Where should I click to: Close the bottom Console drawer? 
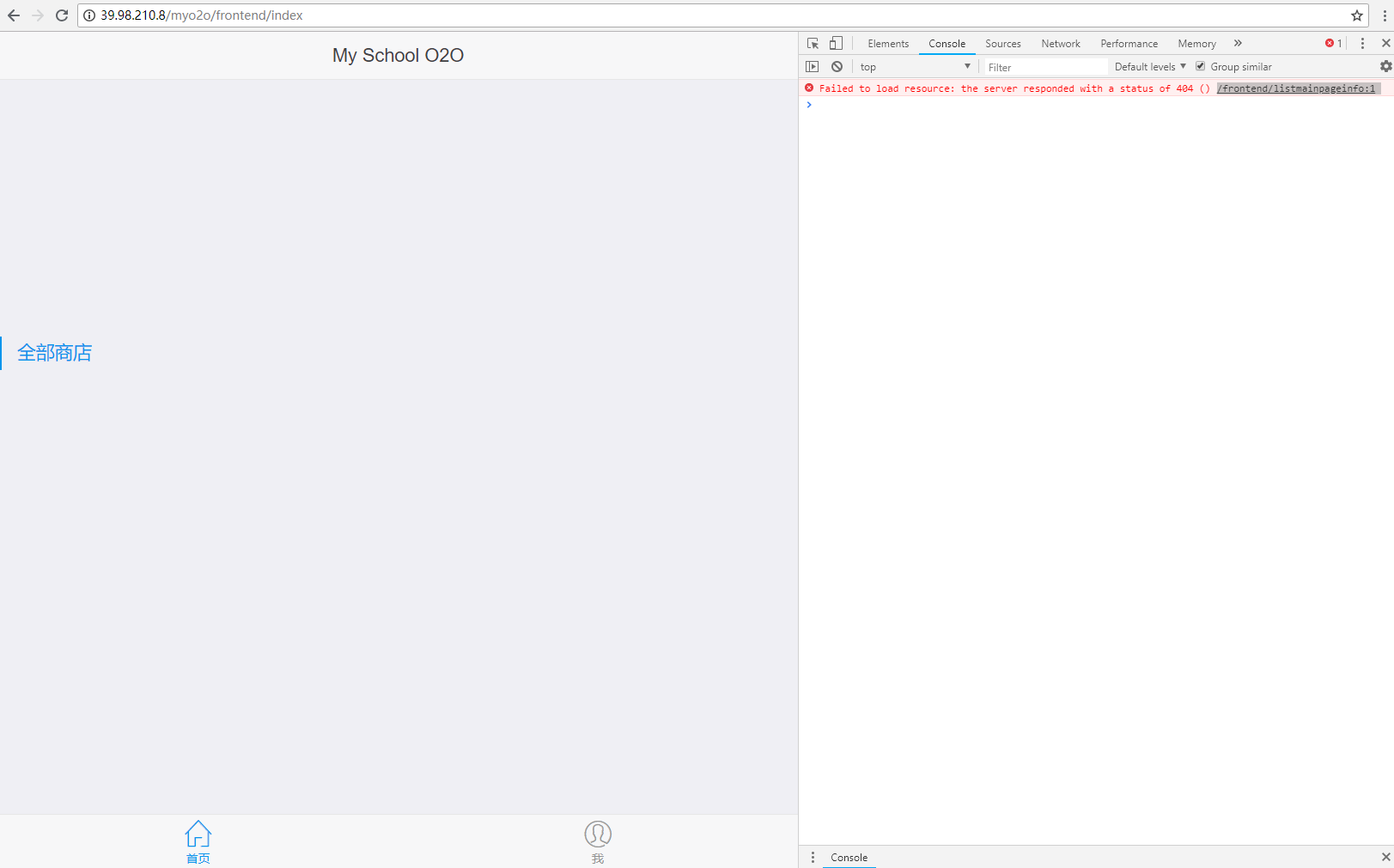(x=1385, y=857)
